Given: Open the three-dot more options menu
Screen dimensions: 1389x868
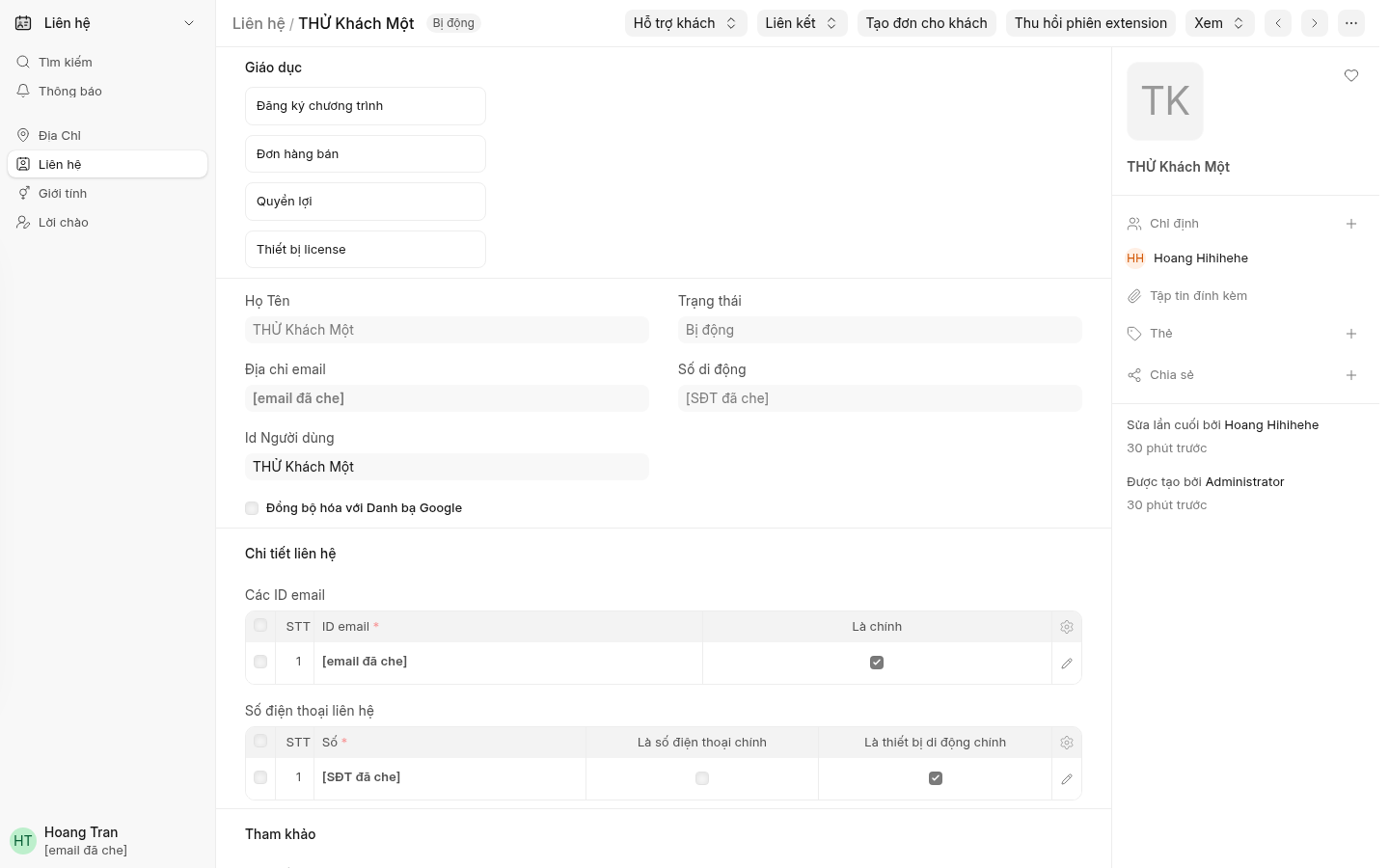Looking at the screenshot, I should click(1351, 23).
